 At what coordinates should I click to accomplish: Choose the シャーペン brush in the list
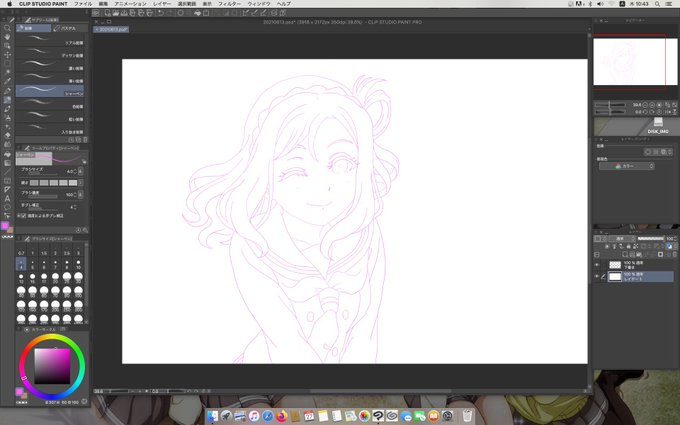pos(50,91)
